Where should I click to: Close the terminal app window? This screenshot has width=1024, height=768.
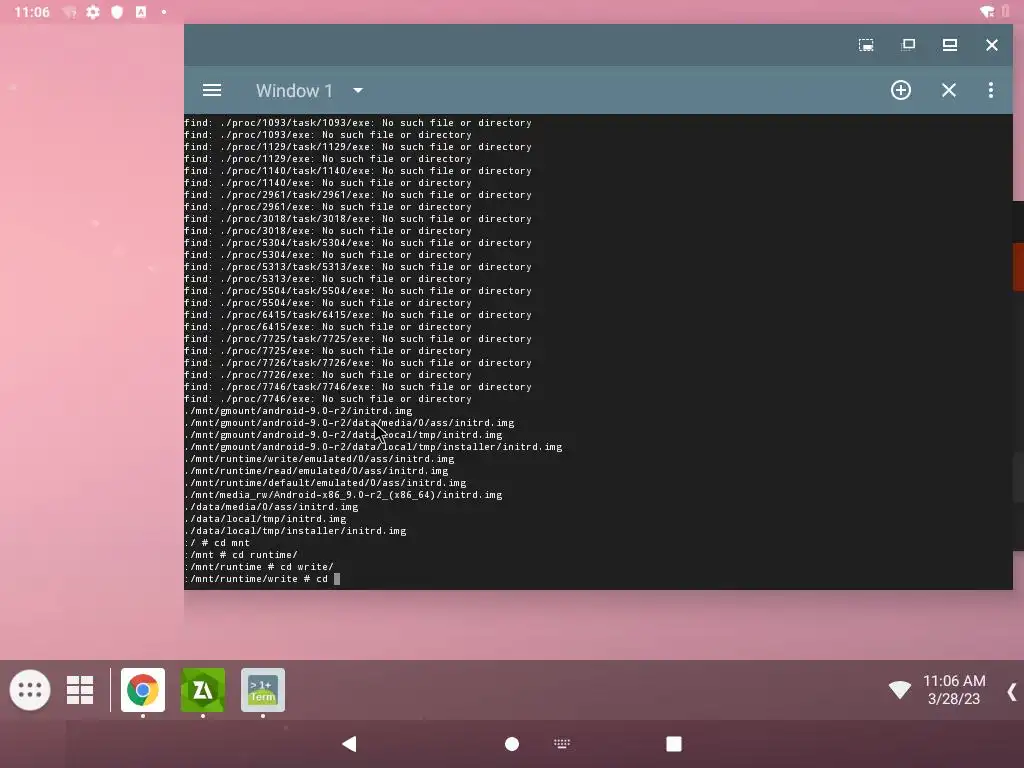[x=991, y=44]
